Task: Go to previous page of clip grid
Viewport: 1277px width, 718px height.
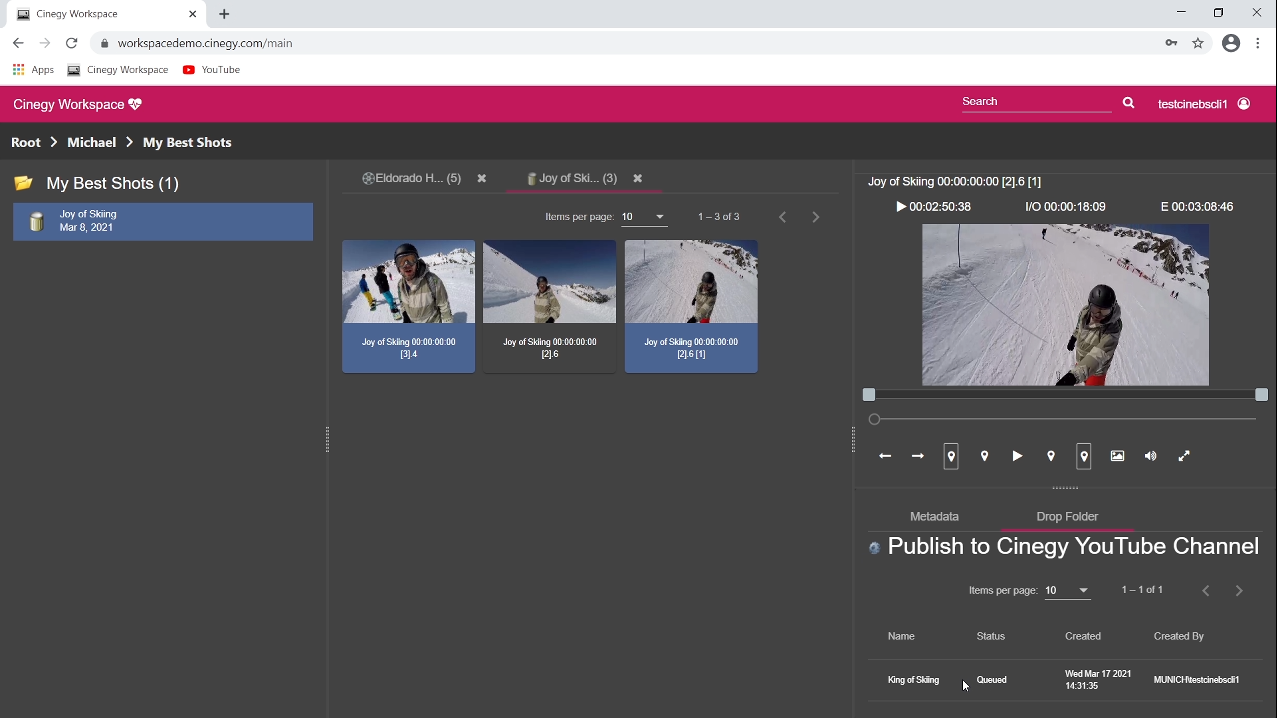Action: pos(783,217)
